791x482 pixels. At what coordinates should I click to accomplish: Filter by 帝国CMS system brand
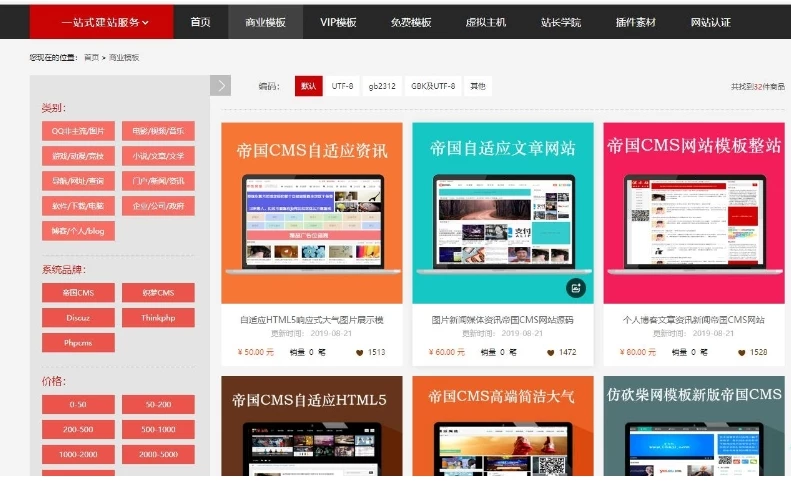[x=78, y=293]
